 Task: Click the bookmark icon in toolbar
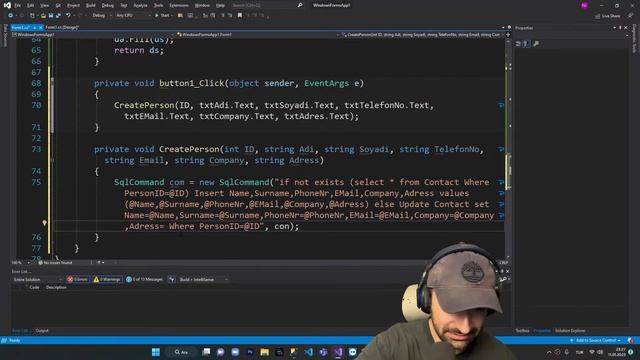click(x=240, y=16)
